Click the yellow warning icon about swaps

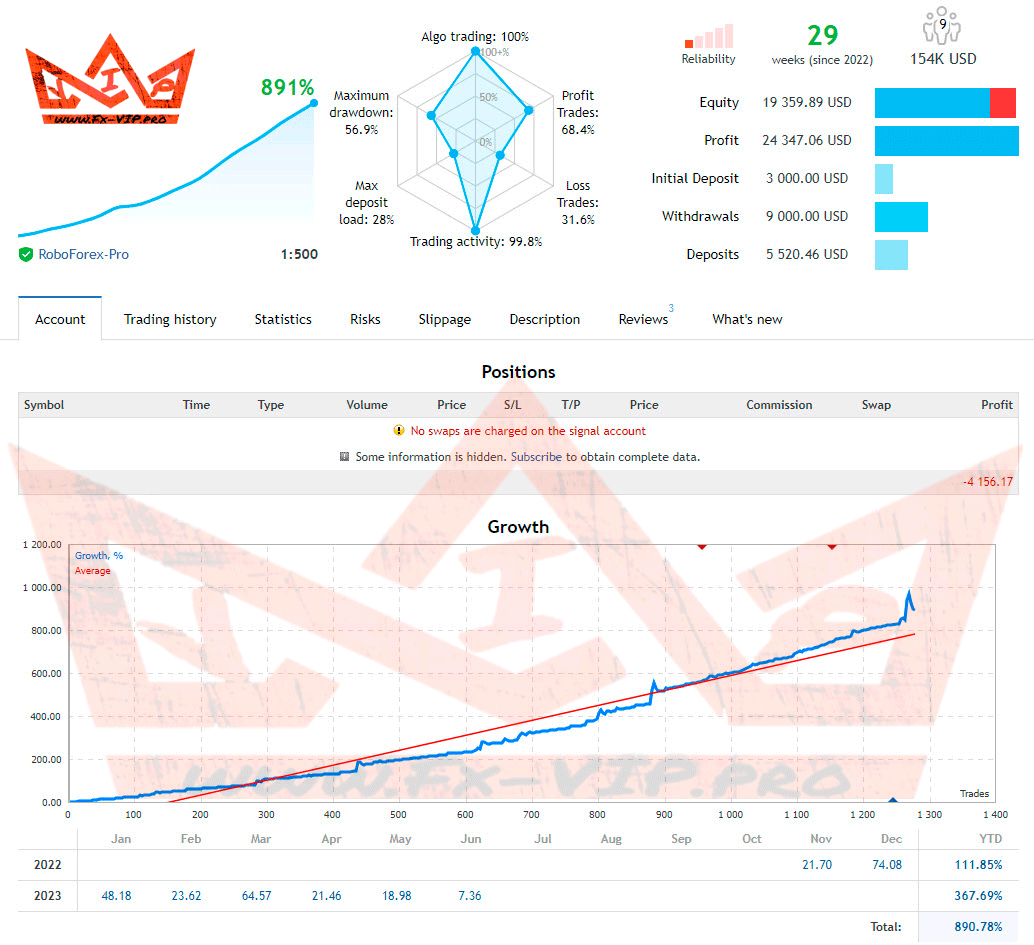tap(399, 431)
